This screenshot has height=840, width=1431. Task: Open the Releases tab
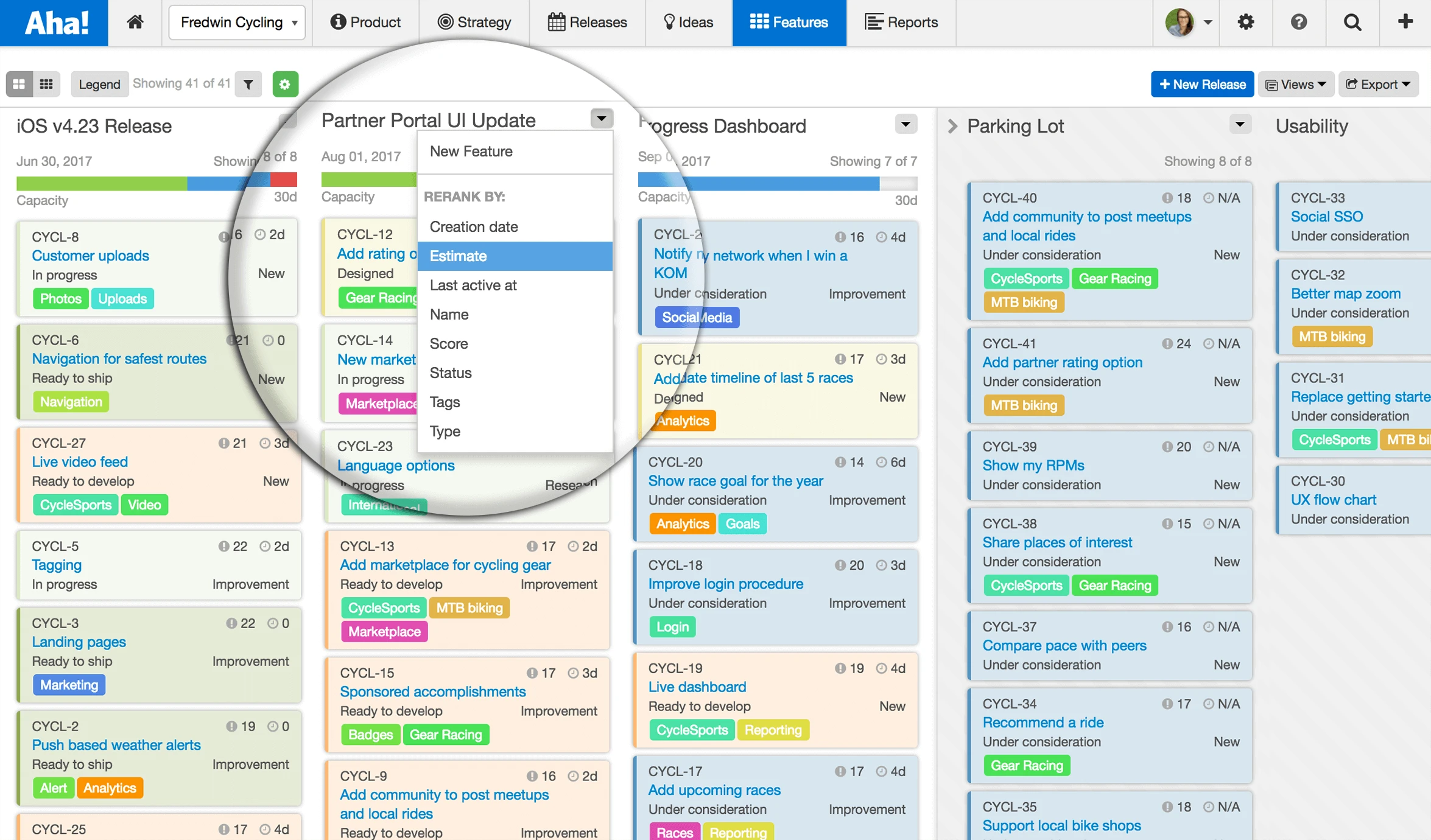(x=588, y=23)
